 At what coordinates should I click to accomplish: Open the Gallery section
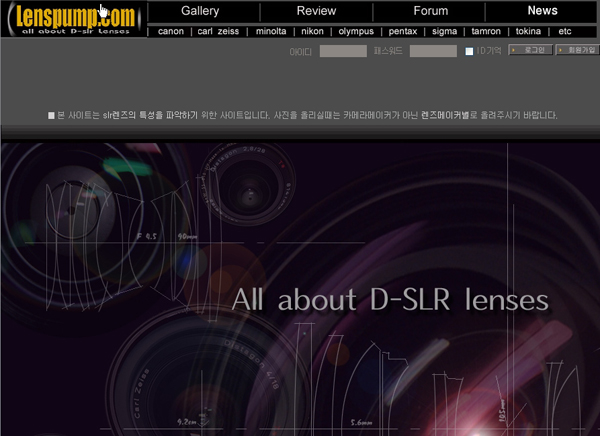click(200, 11)
